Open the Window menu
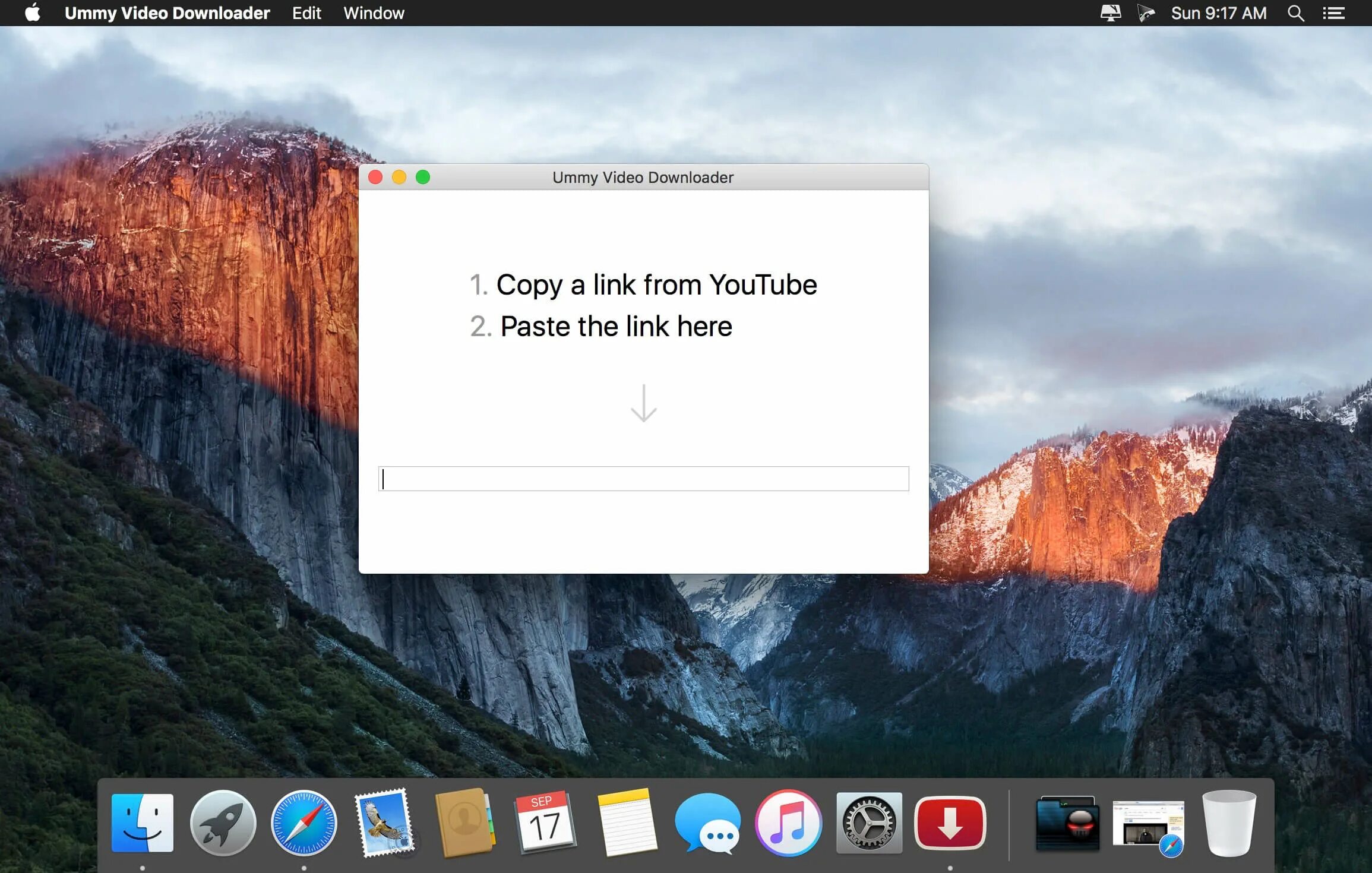 [x=374, y=13]
